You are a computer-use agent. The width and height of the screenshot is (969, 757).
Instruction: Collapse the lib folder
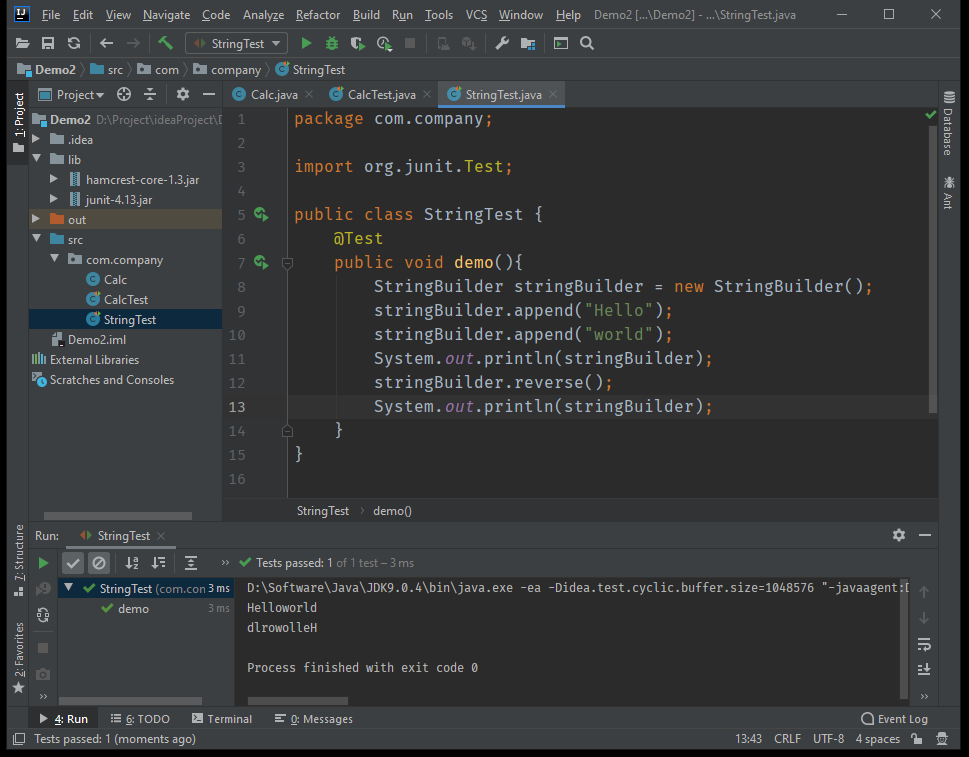36,159
